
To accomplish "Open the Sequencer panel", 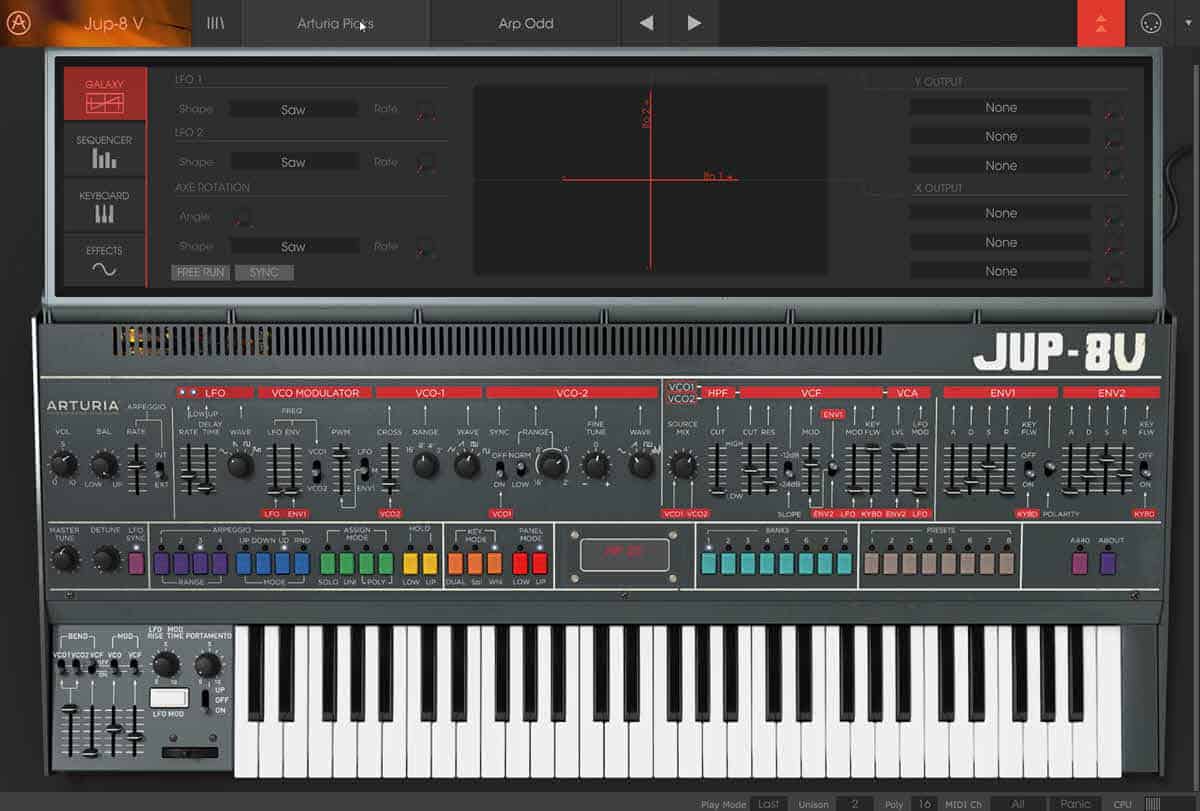I will 105,151.
